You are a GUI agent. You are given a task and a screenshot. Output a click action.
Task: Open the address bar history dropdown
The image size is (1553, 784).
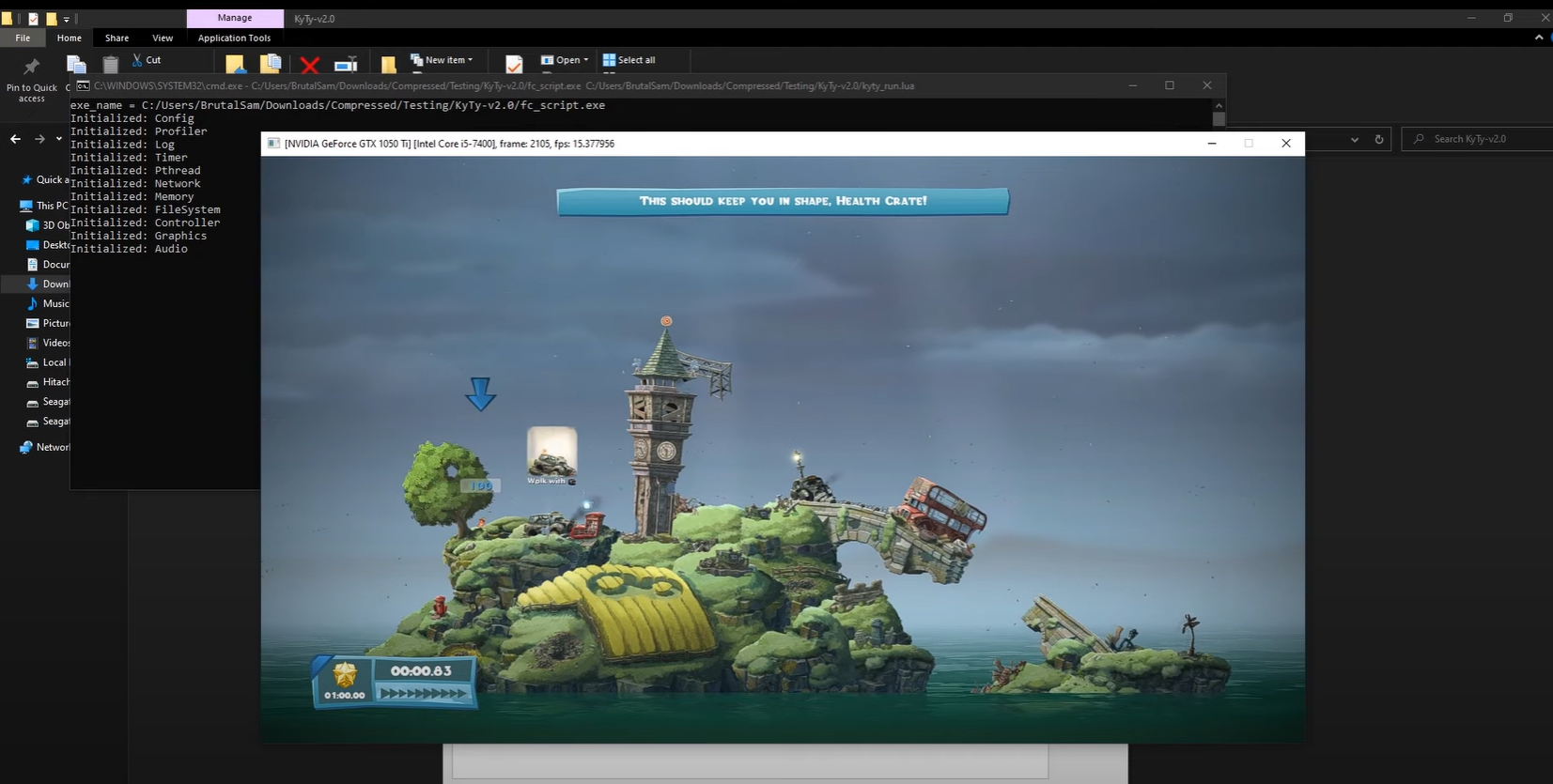click(x=1355, y=139)
